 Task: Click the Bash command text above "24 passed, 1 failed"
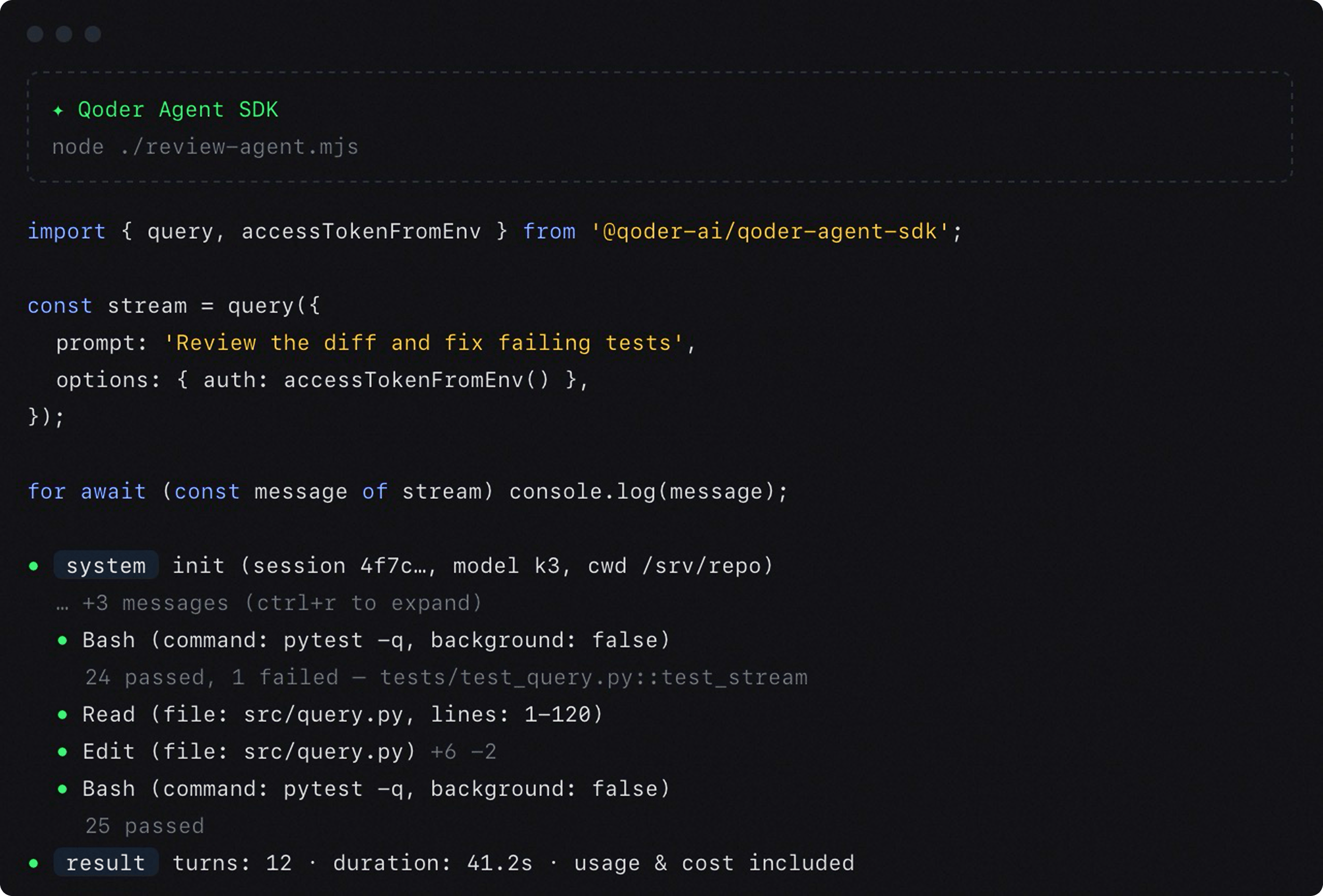[376, 640]
